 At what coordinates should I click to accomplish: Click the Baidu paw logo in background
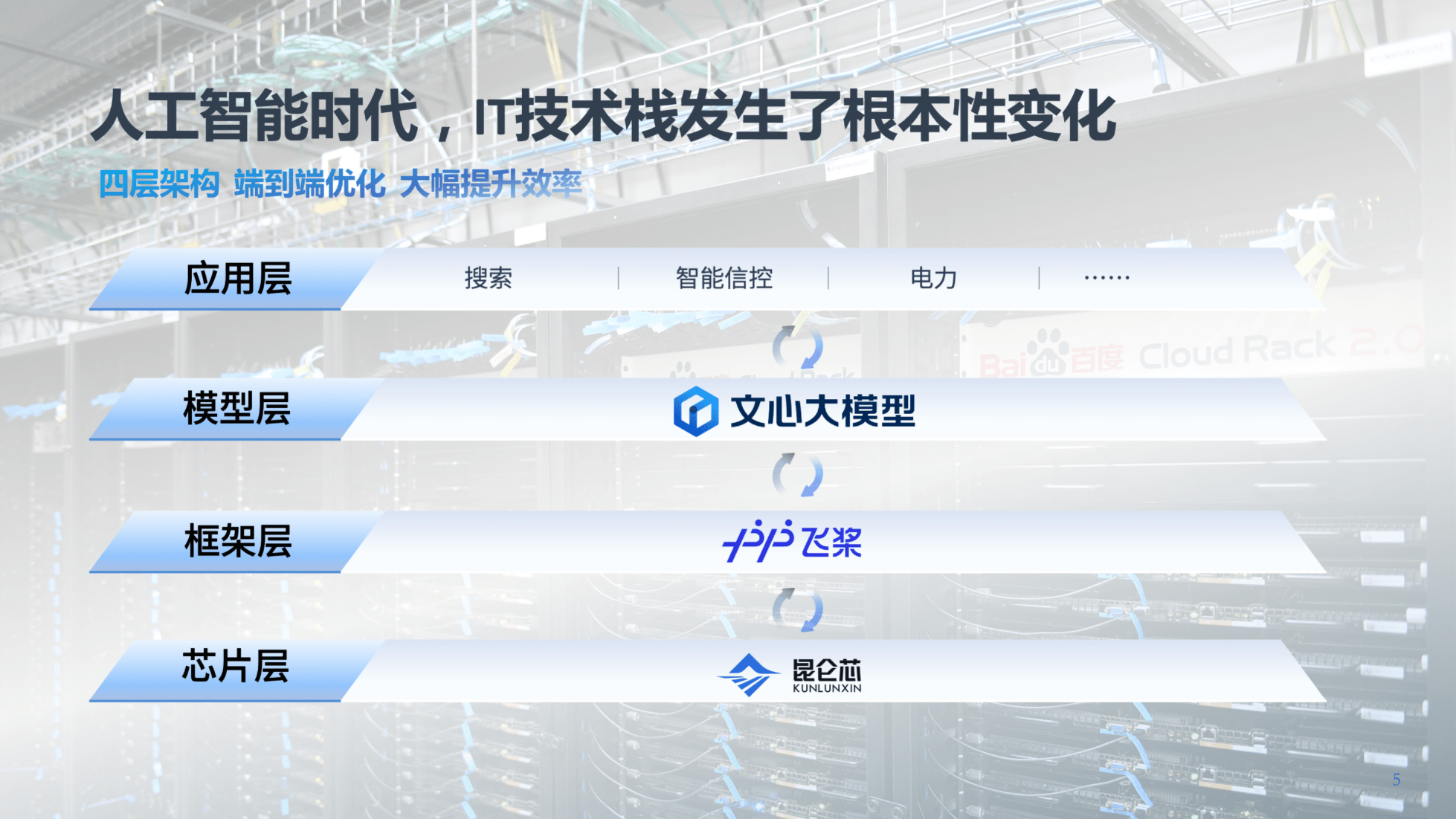[x=1048, y=352]
